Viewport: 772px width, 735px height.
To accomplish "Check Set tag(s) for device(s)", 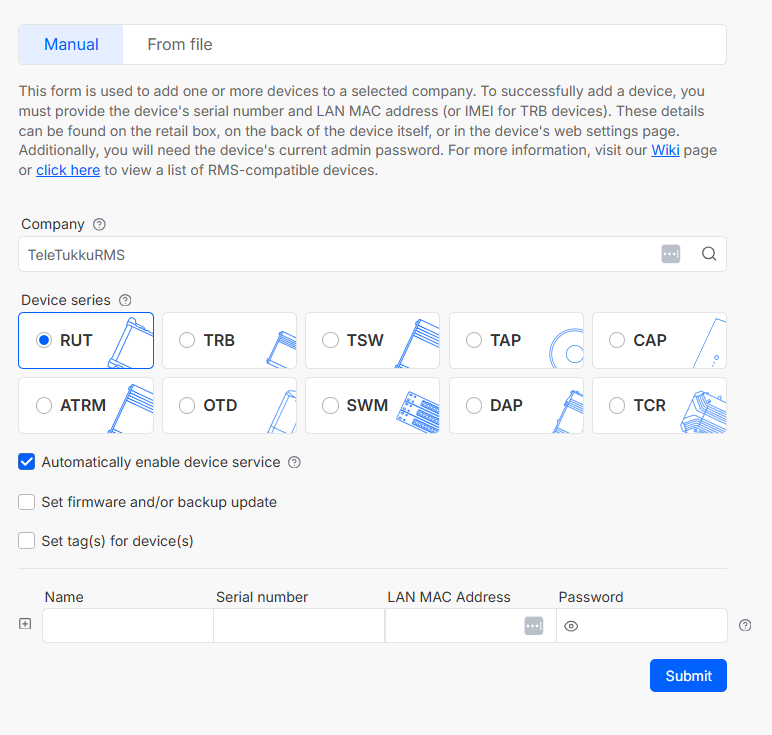I will (x=27, y=541).
